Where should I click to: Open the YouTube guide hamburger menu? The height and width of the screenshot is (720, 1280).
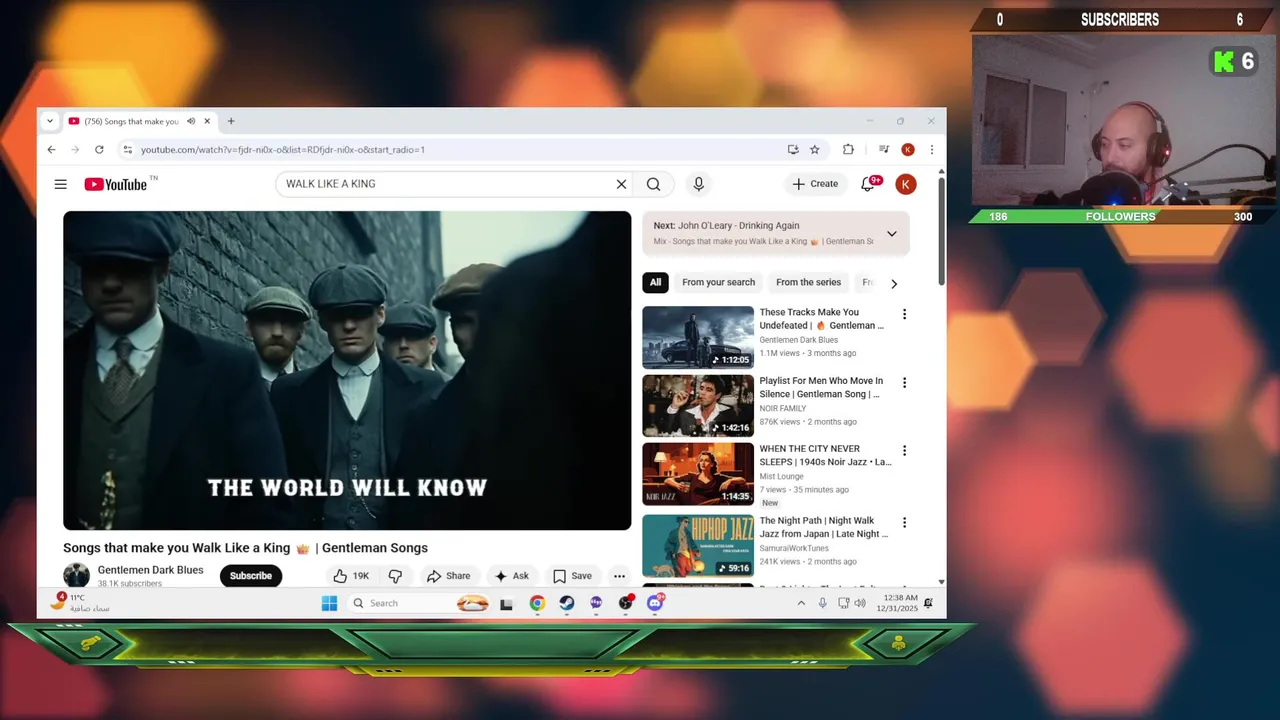pos(61,184)
